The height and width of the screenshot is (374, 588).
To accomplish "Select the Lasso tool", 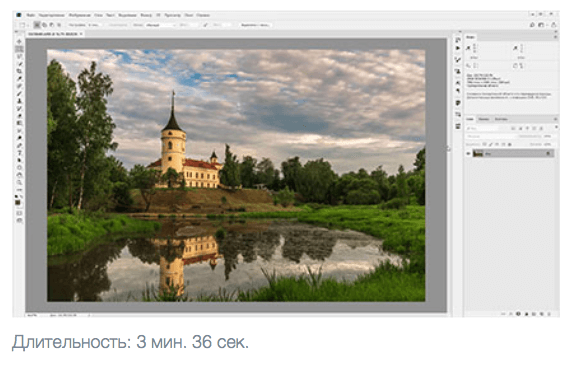I will click(19, 56).
